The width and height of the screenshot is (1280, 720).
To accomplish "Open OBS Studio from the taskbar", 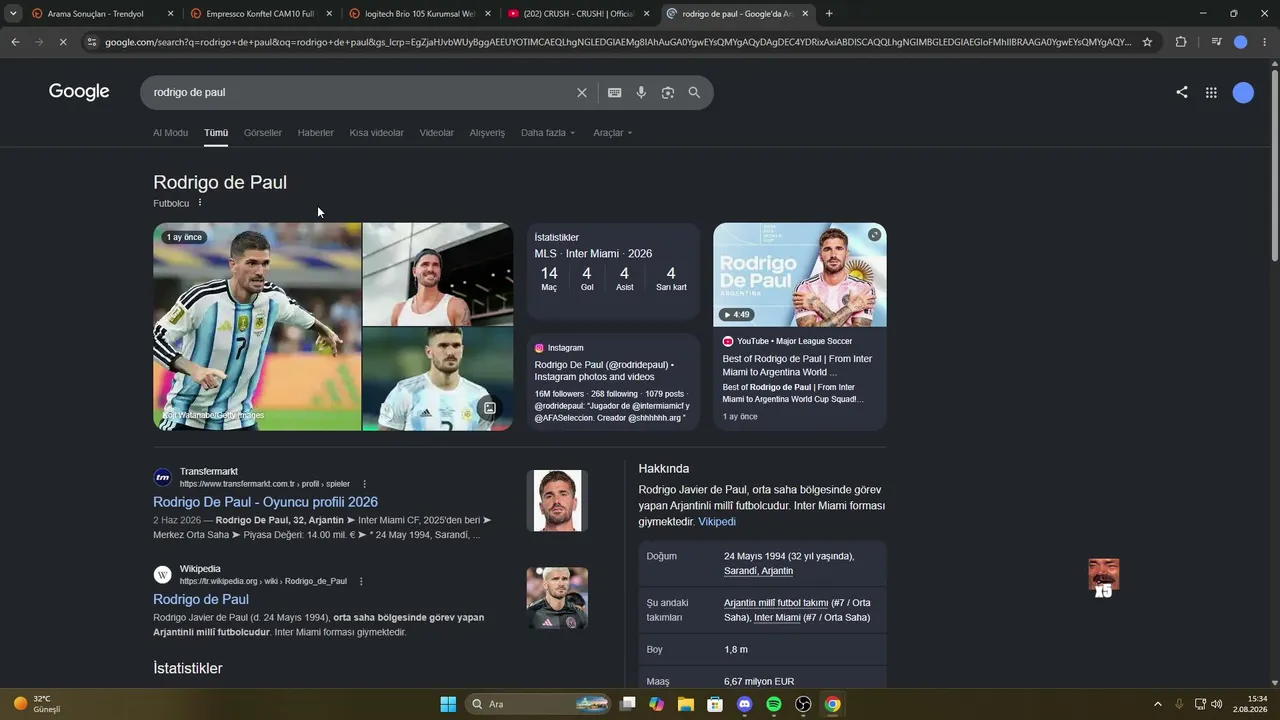I will [803, 704].
